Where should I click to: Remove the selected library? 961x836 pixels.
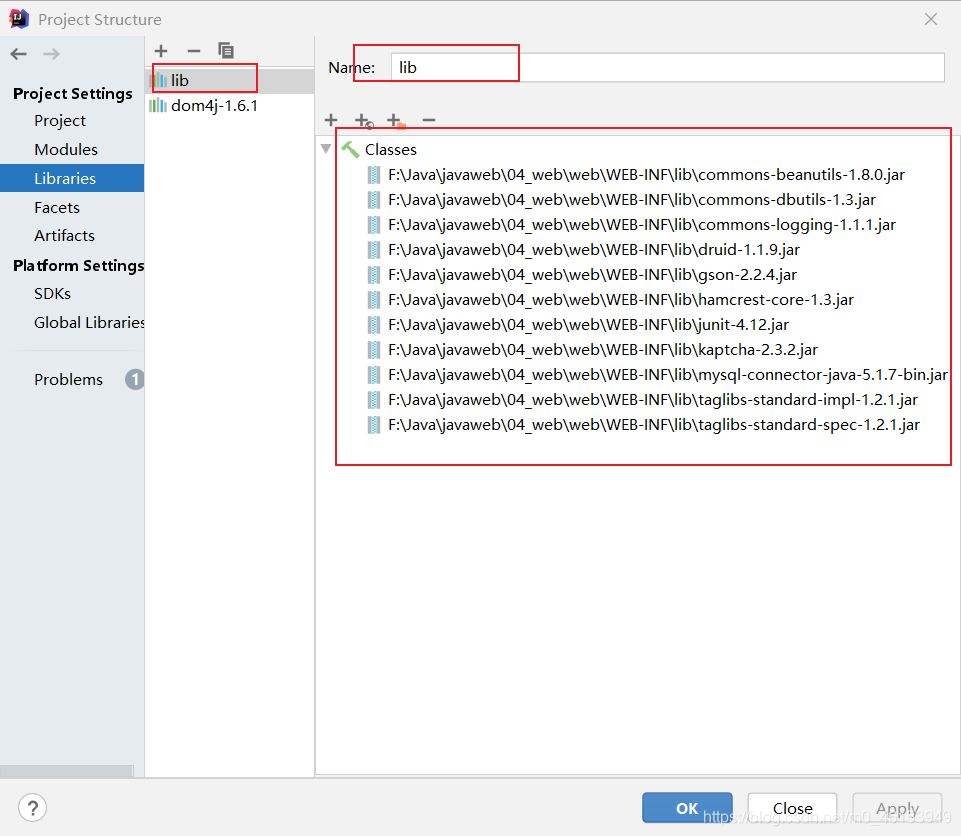click(194, 51)
